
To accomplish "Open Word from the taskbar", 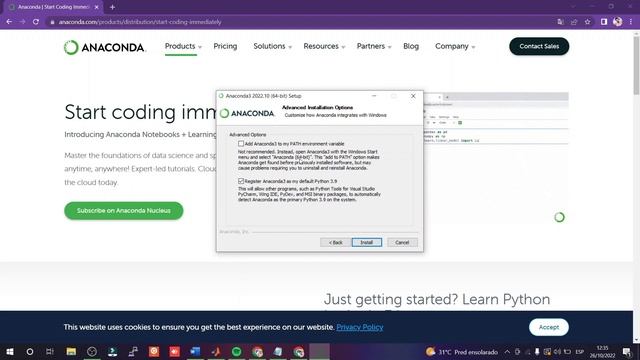I will coord(195,351).
